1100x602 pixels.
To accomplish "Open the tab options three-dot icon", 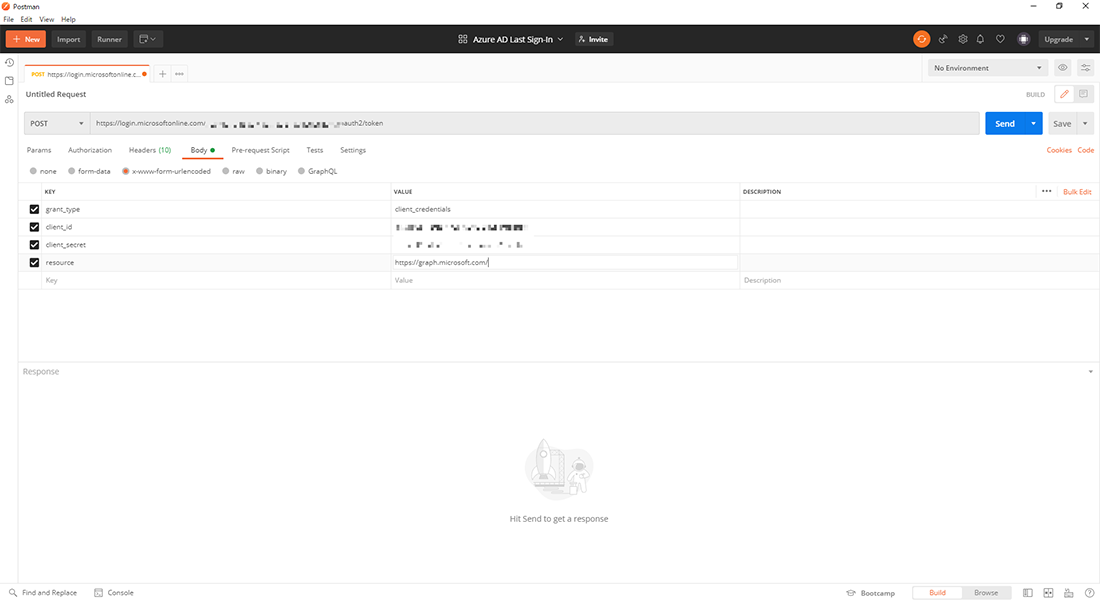I will pyautogui.click(x=180, y=74).
